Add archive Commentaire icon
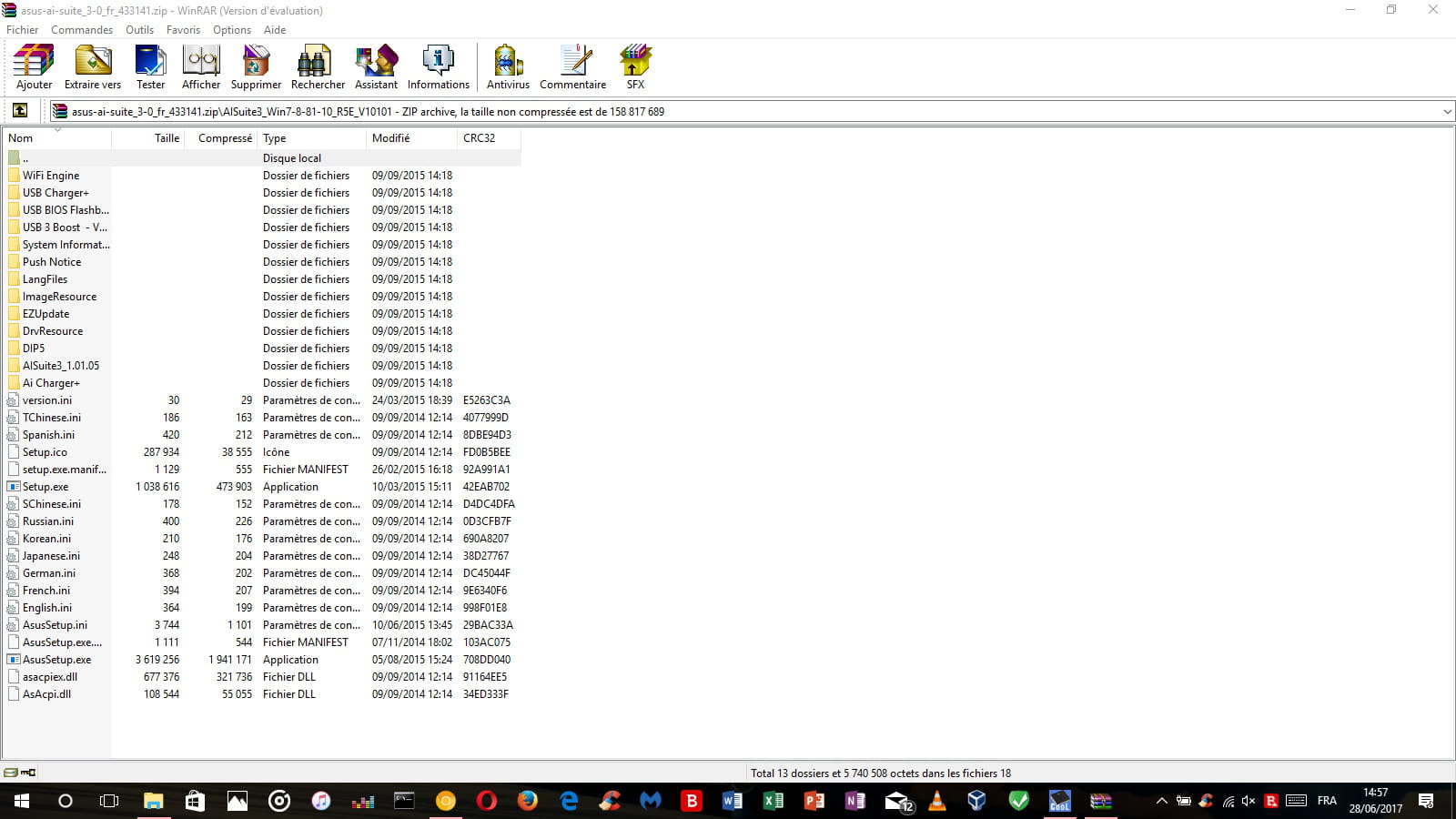The image size is (1456, 819). point(572,67)
